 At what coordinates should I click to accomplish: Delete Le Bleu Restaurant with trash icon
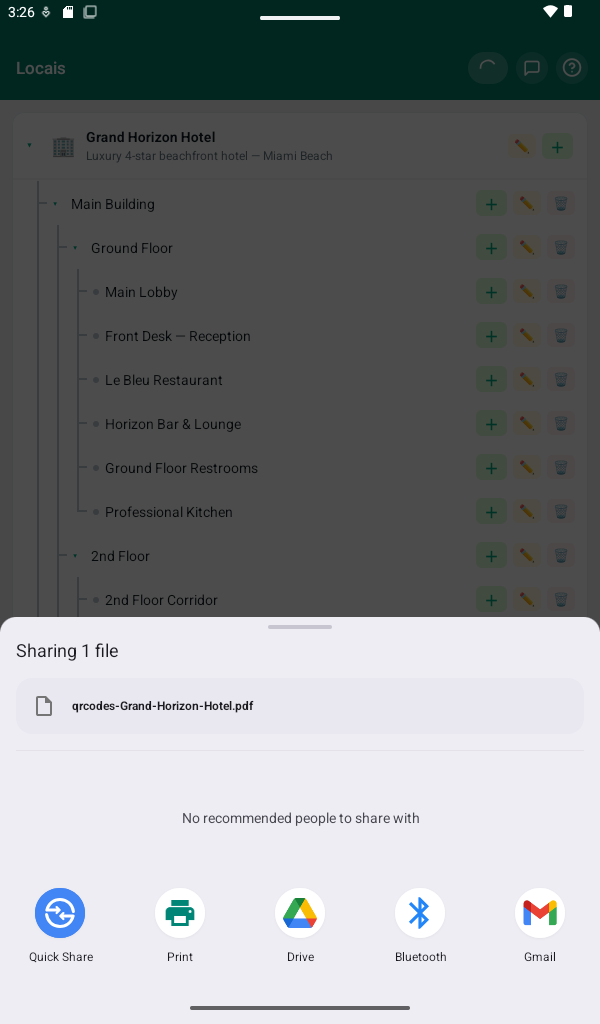[561, 380]
